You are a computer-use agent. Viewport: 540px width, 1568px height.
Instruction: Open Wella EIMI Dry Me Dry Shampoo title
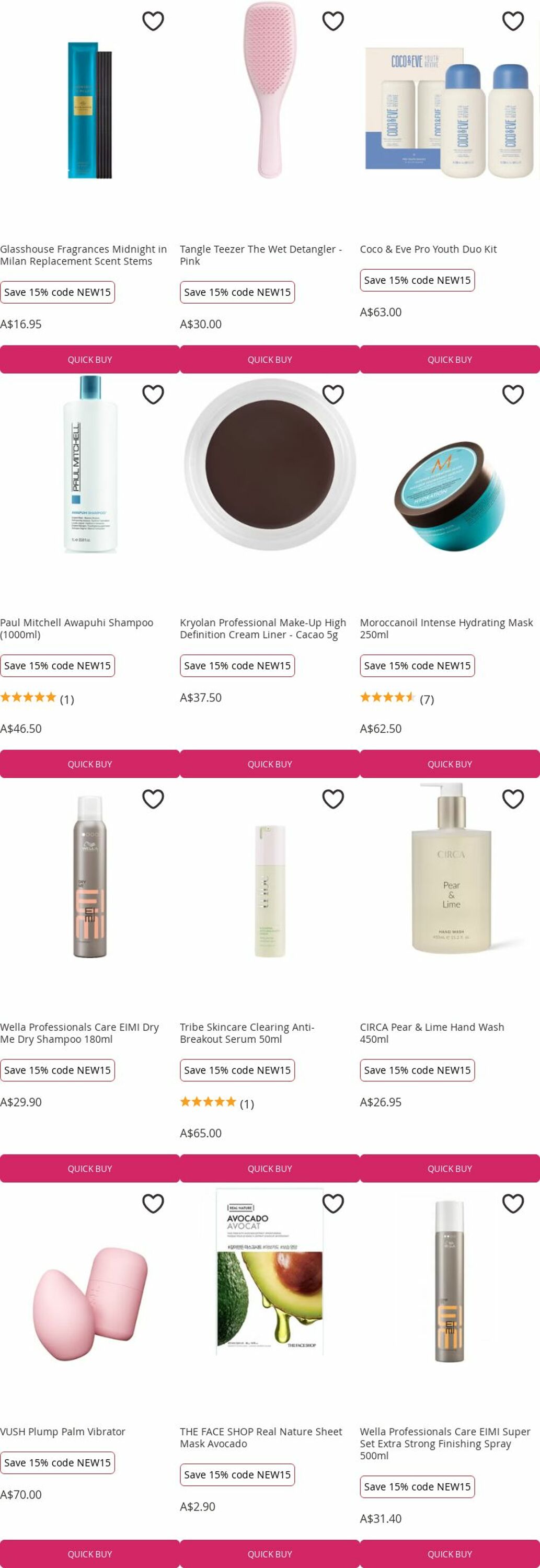coord(80,1033)
